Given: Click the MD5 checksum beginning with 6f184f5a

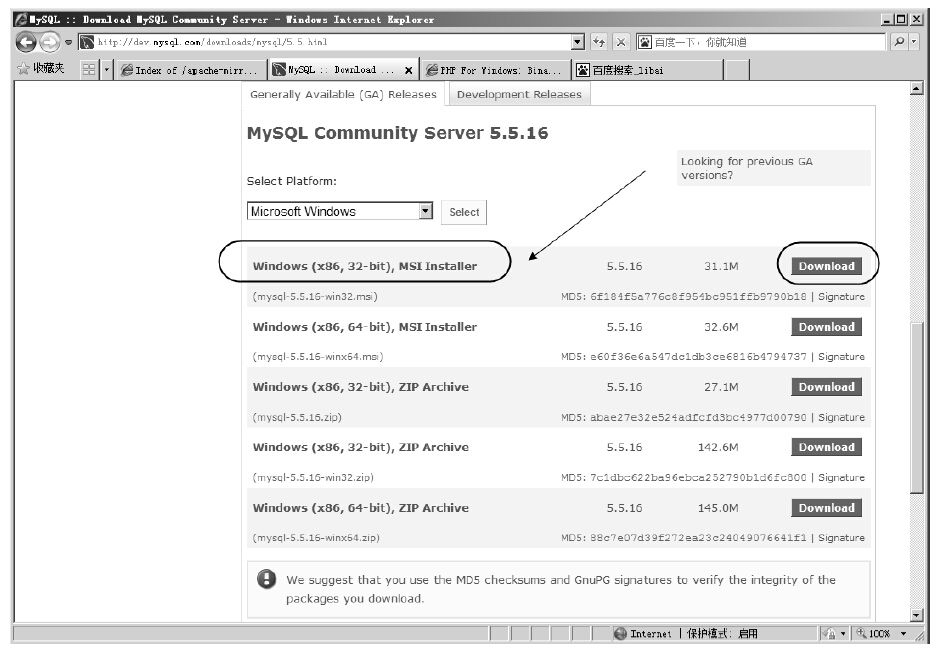Looking at the screenshot, I should point(698,297).
